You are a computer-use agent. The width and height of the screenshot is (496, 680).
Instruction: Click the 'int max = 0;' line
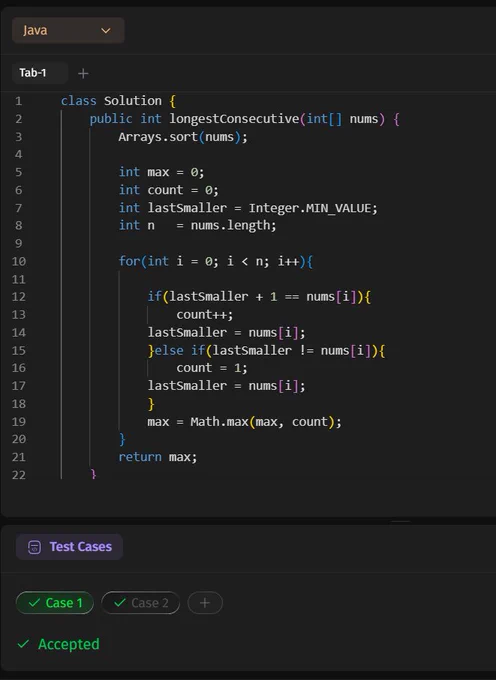click(x=161, y=172)
